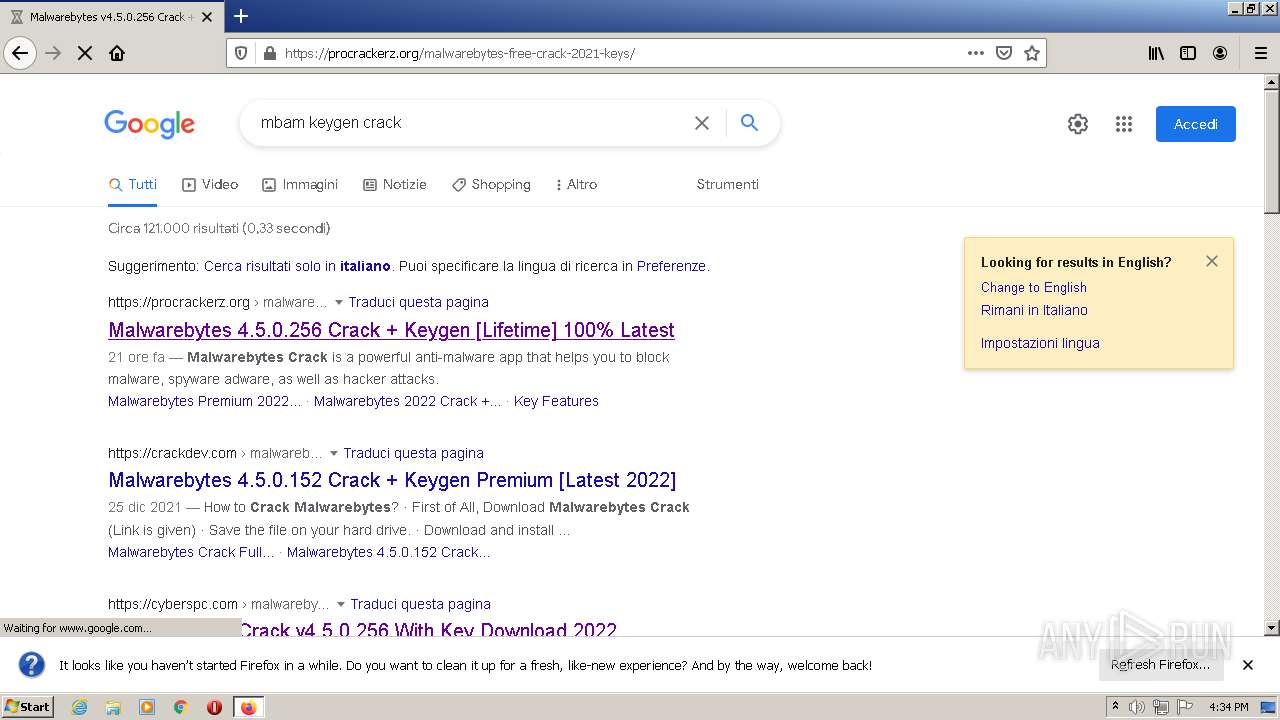Image resolution: width=1280 pixels, height=720 pixels.
Task: Open Google settings gear
Action: [1078, 124]
